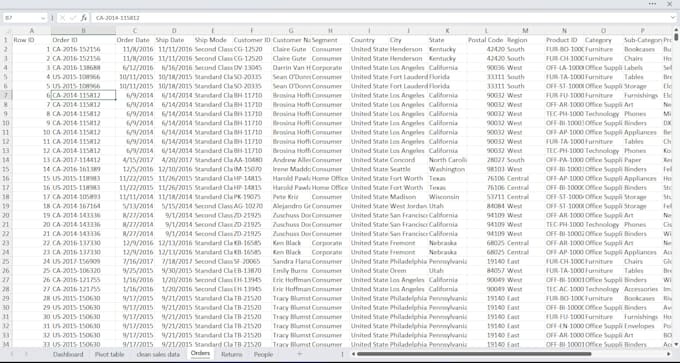
Task: Click cell CA-2016-161389 in row 15
Action: pyautogui.click(x=83, y=169)
